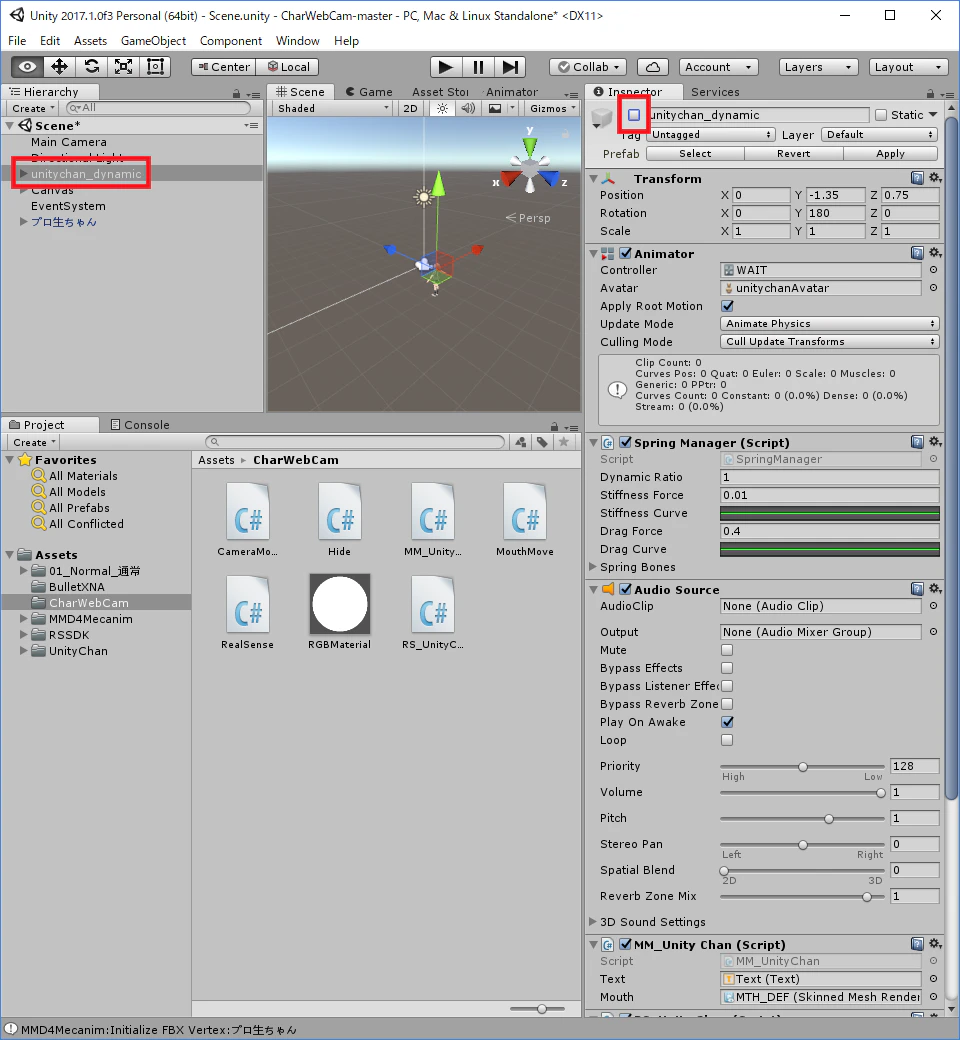This screenshot has height=1040, width=960.
Task: Select MouthMove C# script asset
Action: coord(525,519)
